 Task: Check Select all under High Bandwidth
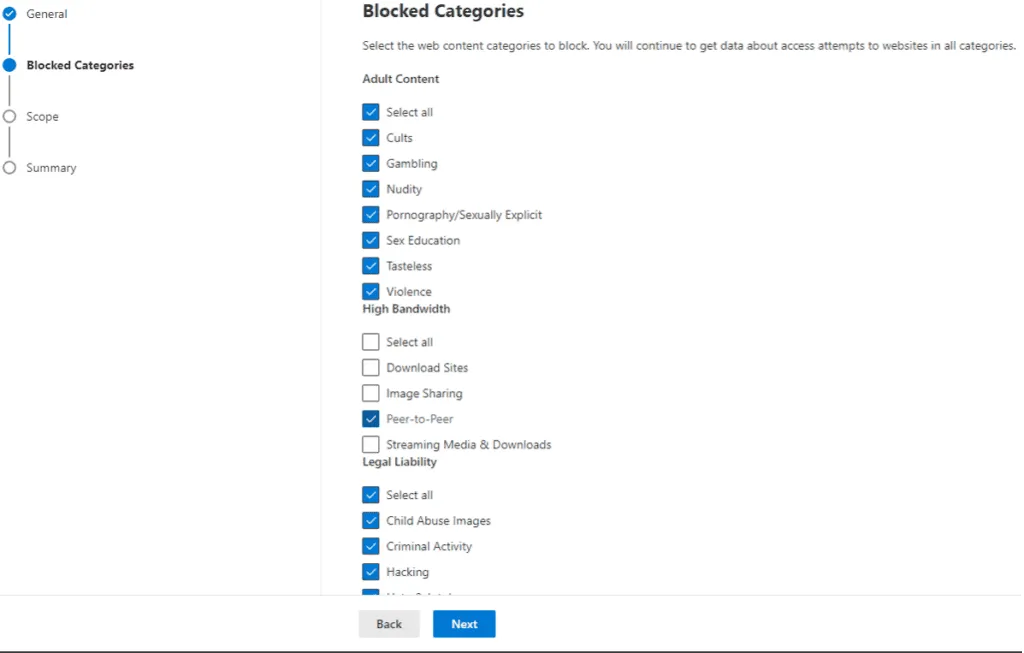371,341
